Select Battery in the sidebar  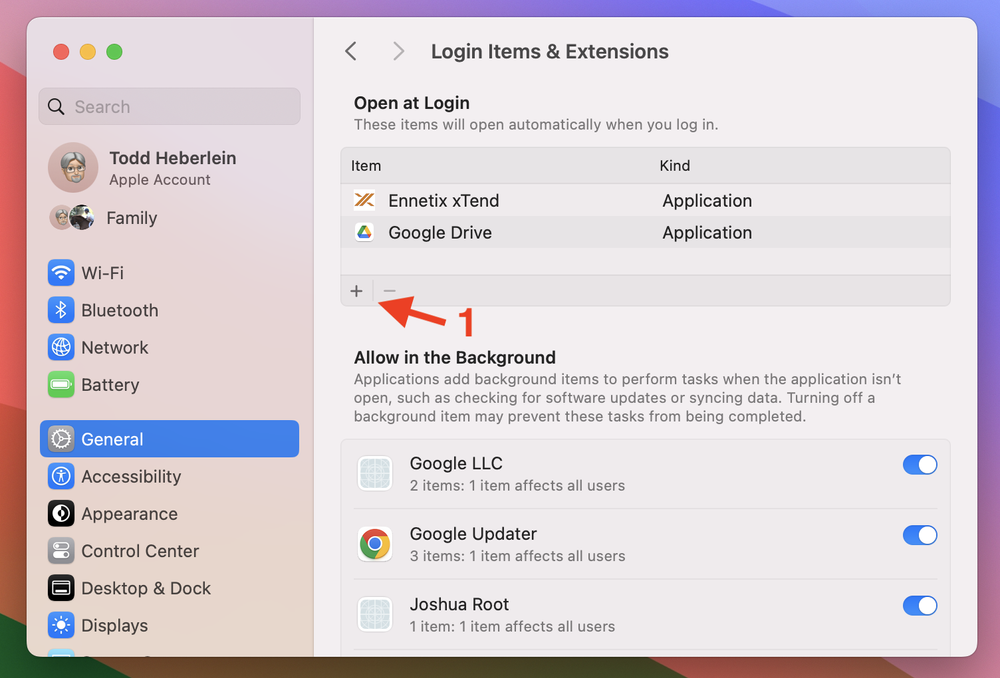pyautogui.click(x=170, y=385)
